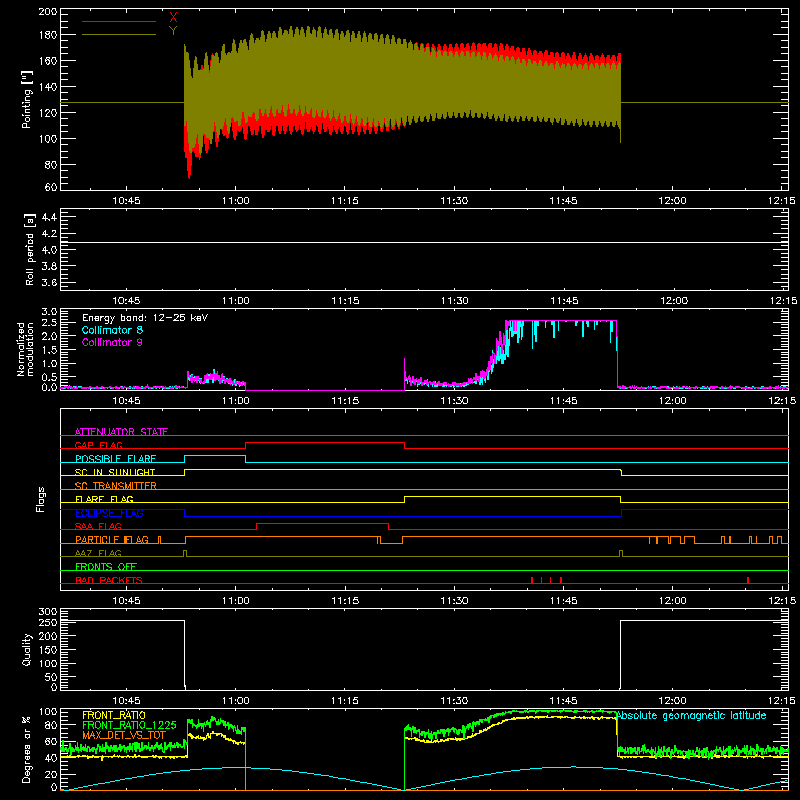Click the SC_IN_SUNLIGHT flag label
800x800 pixels.
point(115,472)
